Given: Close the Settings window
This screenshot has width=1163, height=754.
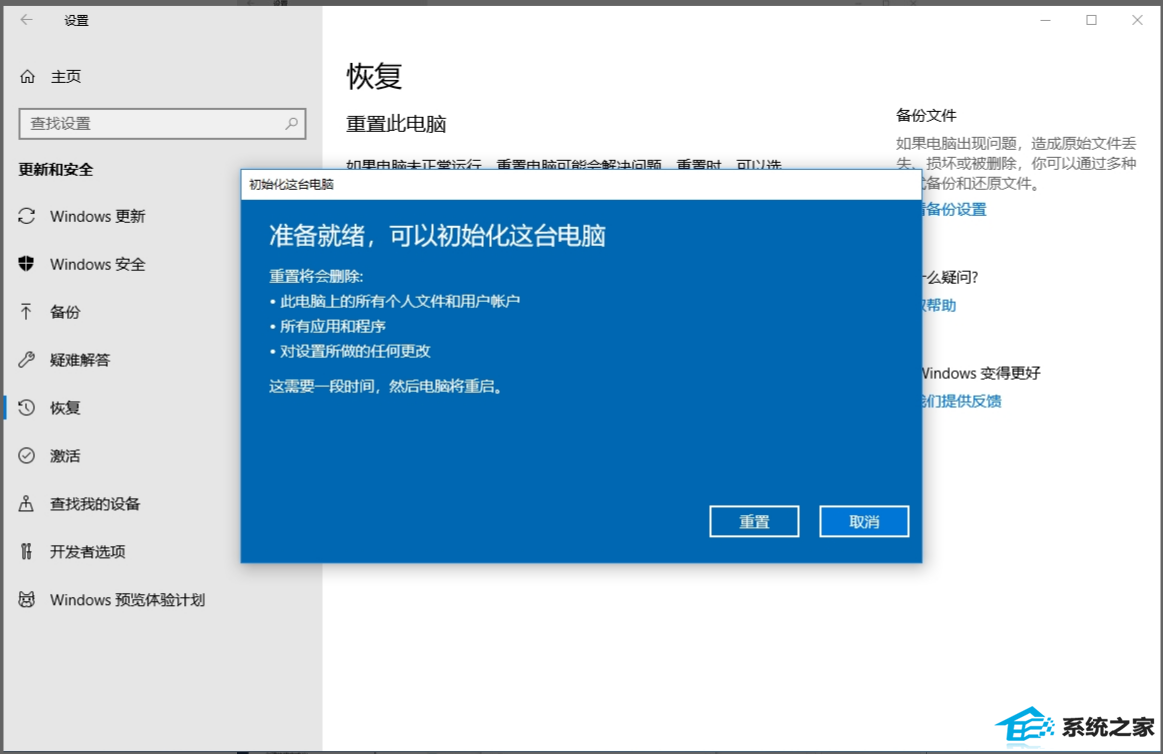Looking at the screenshot, I should coord(1137,20).
